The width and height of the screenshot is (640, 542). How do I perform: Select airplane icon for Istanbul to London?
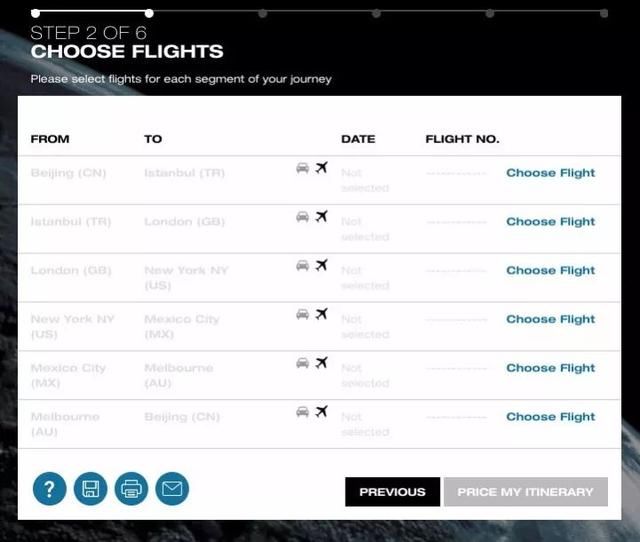tap(322, 216)
